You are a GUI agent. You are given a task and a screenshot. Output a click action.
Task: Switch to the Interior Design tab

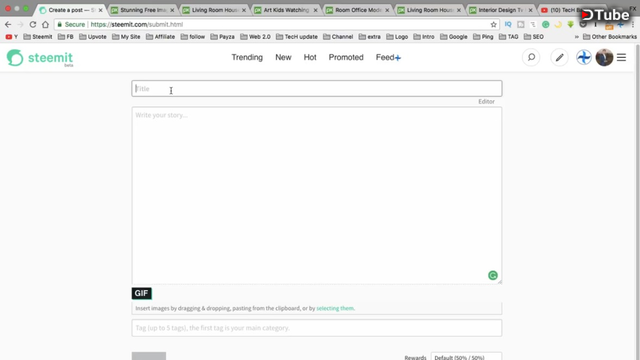501,10
